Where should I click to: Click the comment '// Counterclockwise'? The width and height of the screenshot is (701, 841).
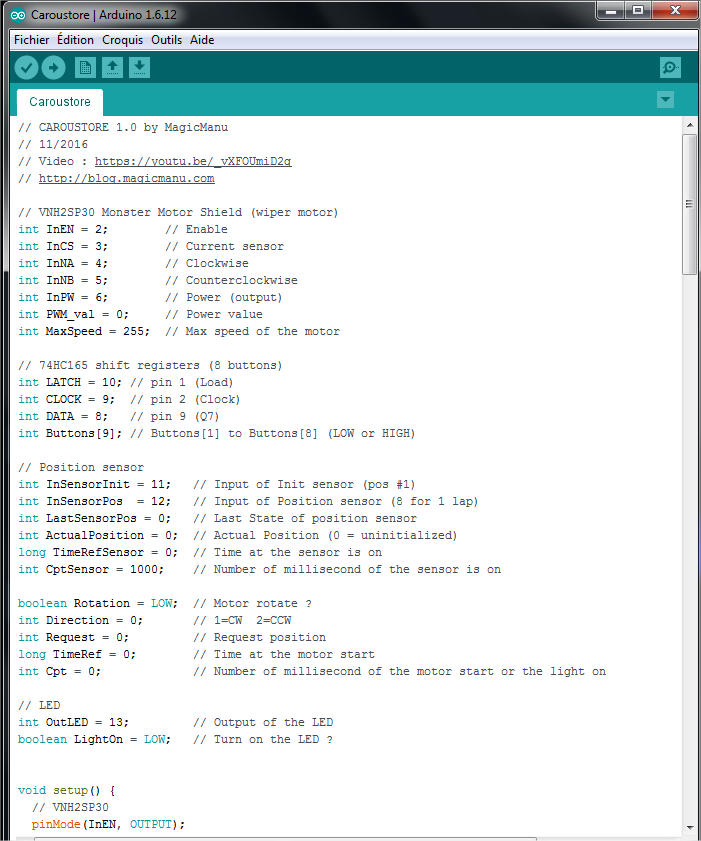231,281
